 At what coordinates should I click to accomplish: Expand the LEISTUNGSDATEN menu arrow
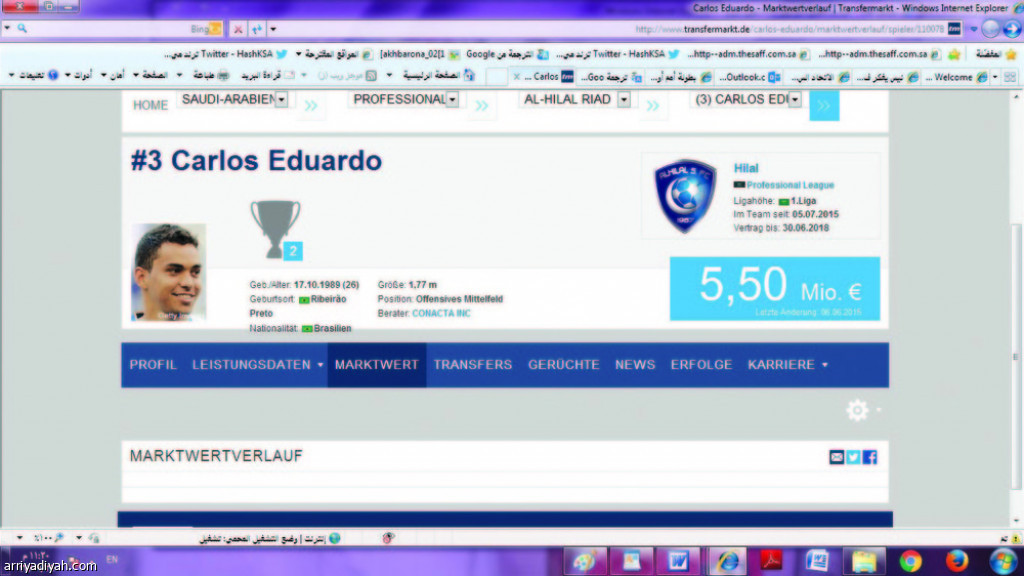(x=320, y=365)
